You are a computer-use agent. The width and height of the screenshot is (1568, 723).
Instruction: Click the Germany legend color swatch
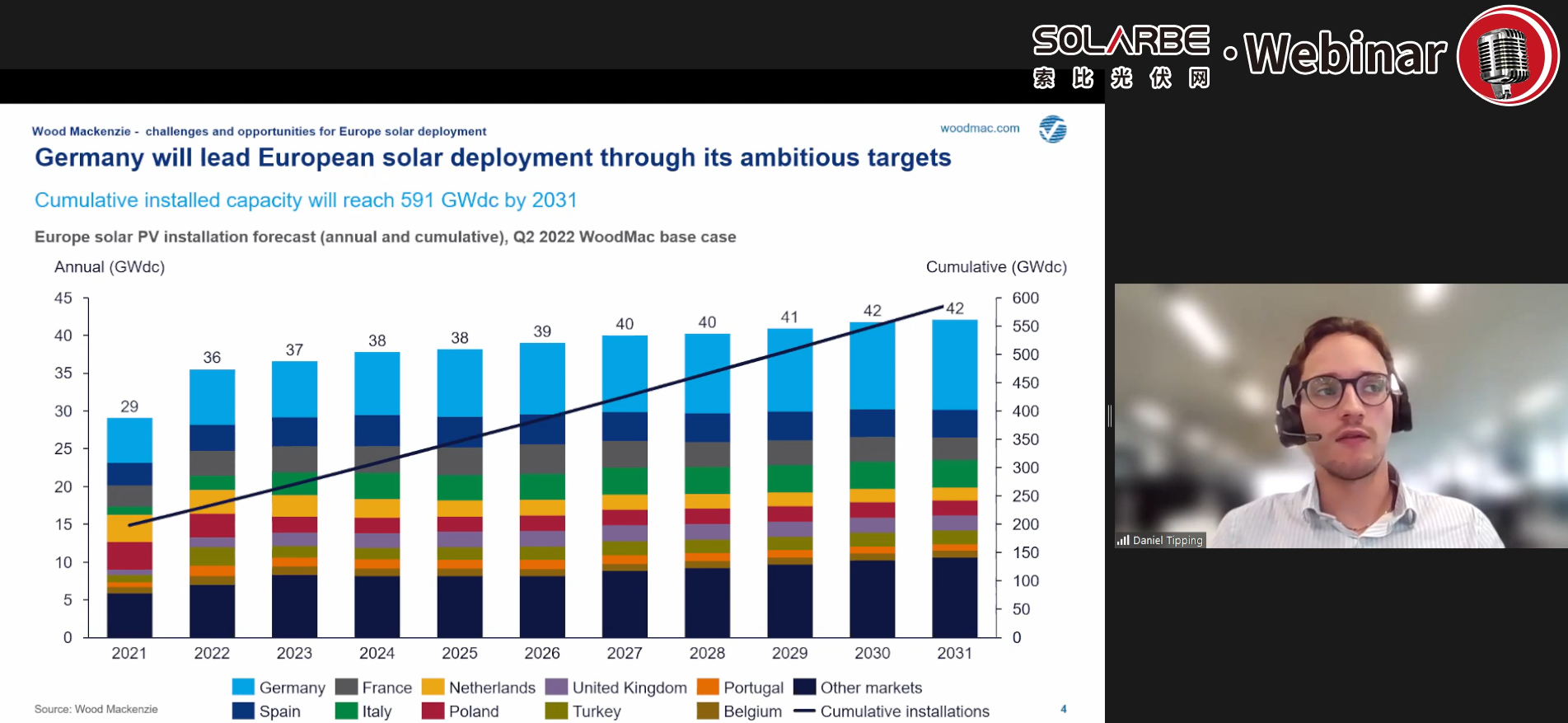243,687
